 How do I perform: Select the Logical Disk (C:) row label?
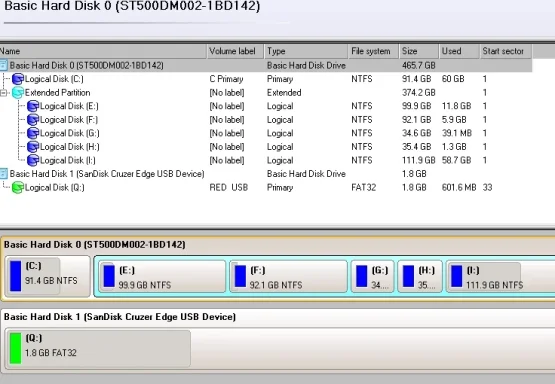point(54,79)
